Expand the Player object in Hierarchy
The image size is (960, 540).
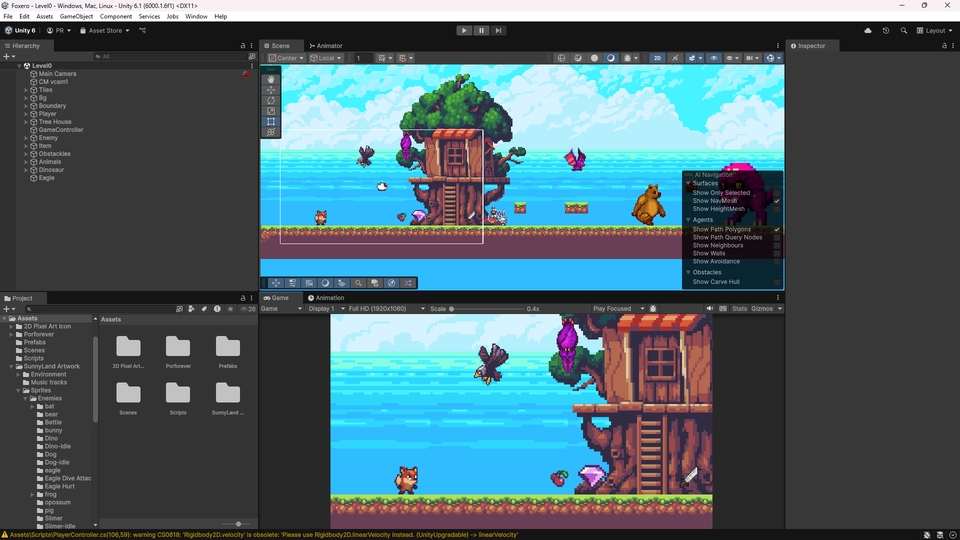[x=27, y=114]
